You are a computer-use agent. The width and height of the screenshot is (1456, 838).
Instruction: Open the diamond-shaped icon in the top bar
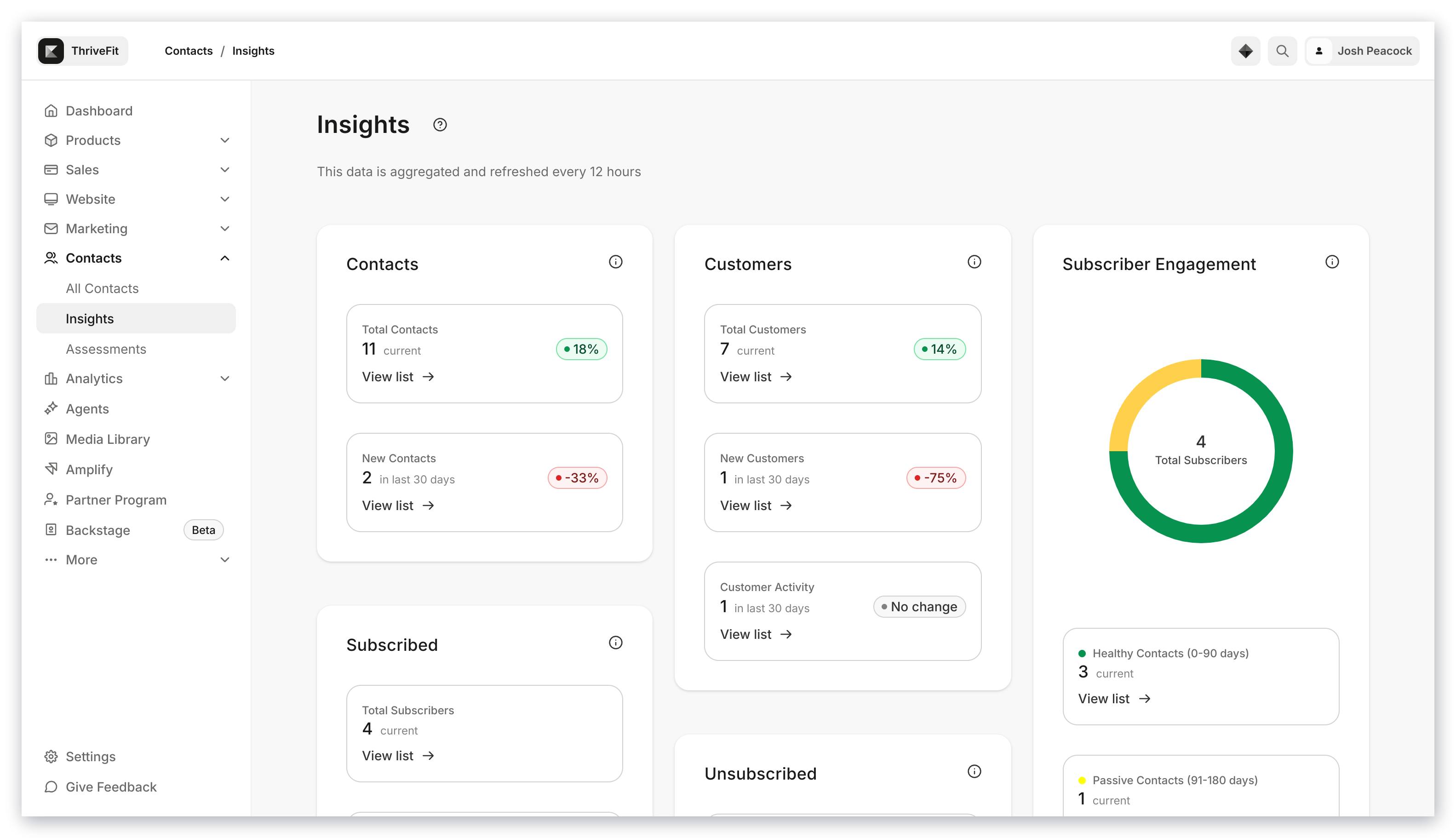pyautogui.click(x=1245, y=51)
